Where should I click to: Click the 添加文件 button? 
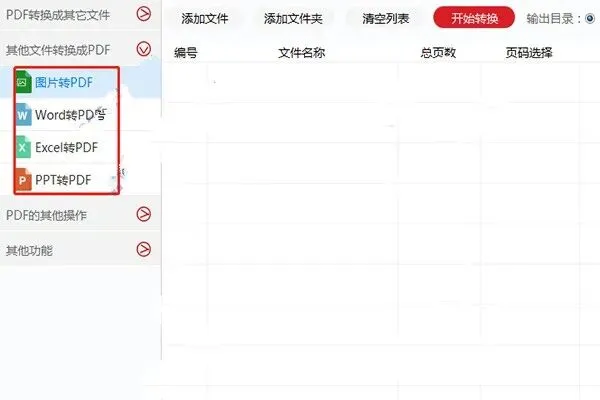tap(204, 18)
